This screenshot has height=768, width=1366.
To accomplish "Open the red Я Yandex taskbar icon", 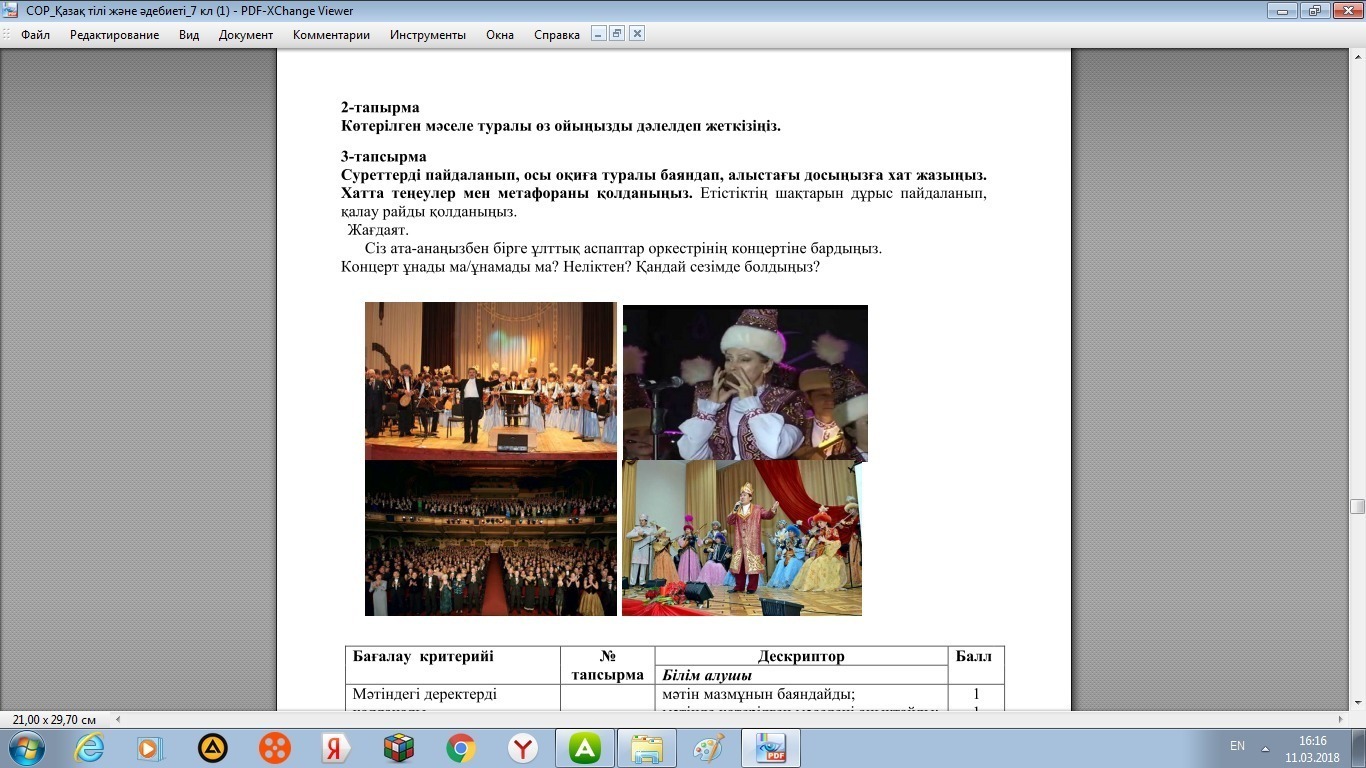I will coord(336,748).
